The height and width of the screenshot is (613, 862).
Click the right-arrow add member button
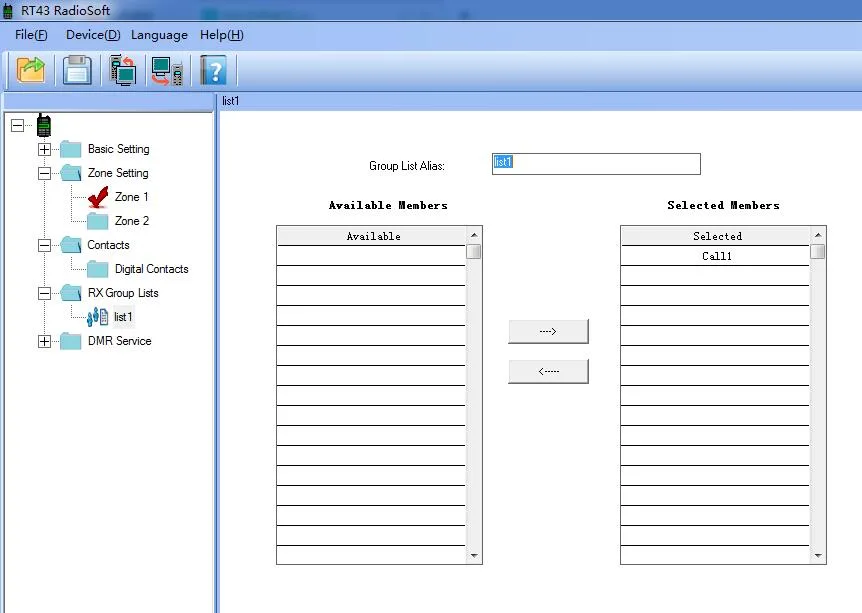click(548, 332)
